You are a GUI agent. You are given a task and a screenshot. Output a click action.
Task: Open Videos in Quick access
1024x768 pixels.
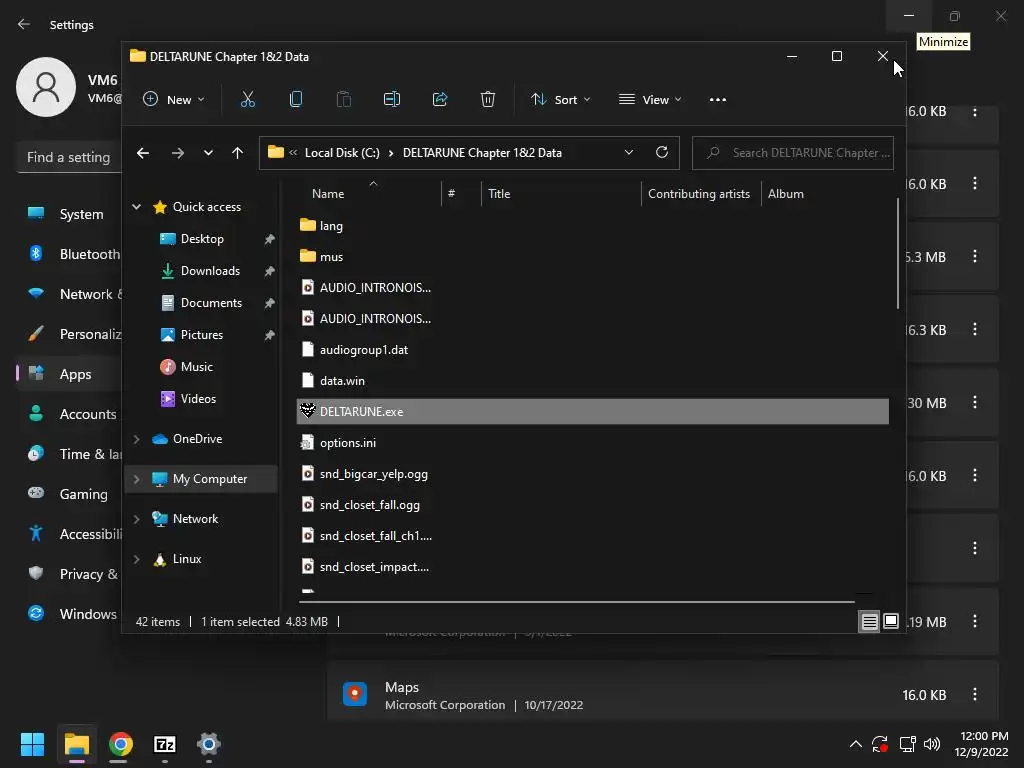point(198,399)
